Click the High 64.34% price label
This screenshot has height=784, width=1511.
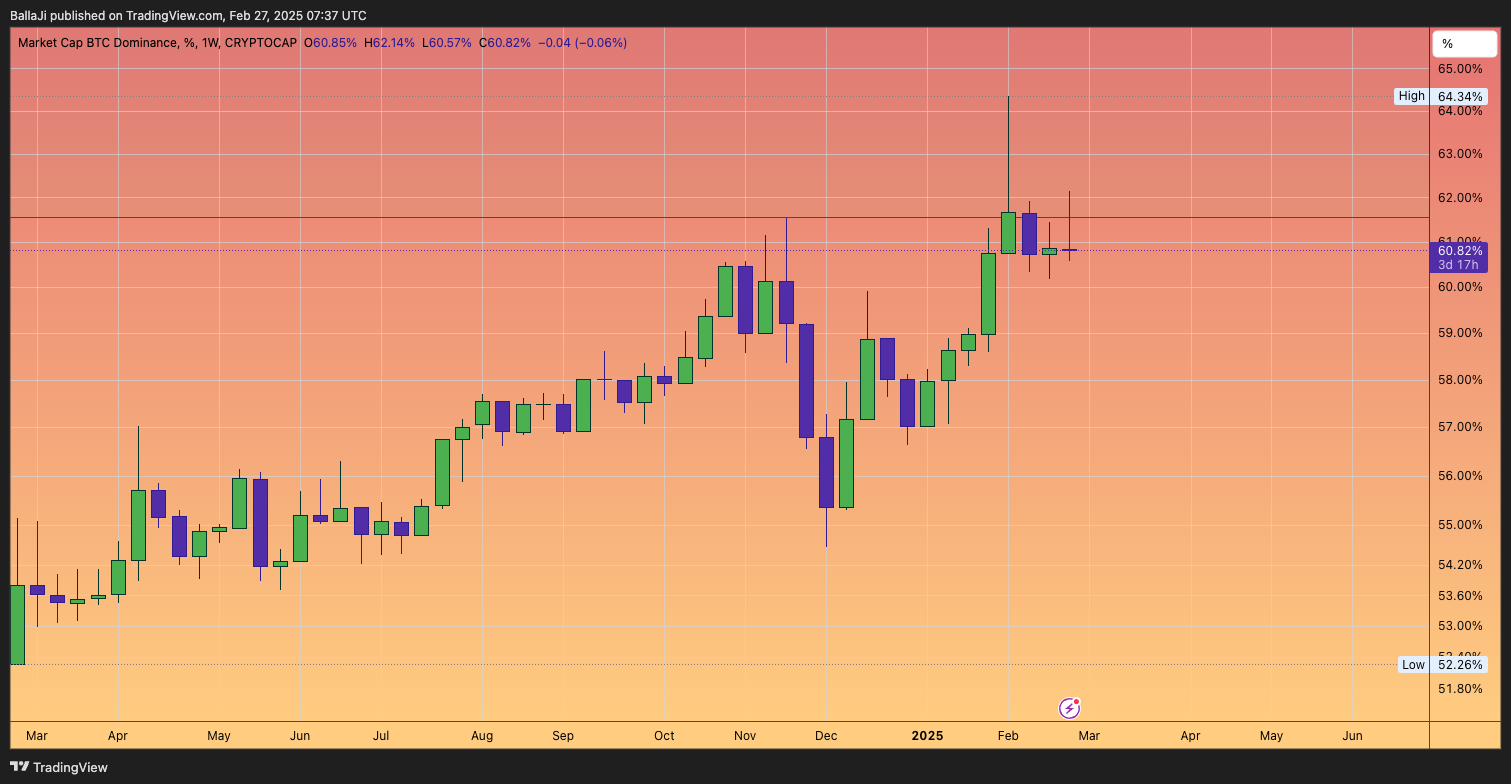click(x=1441, y=96)
